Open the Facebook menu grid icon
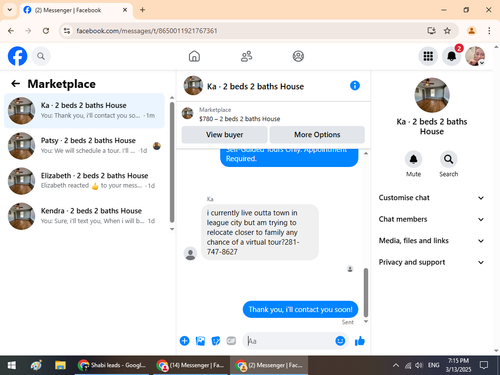Screen dimensions: 500x375 tap(428, 56)
